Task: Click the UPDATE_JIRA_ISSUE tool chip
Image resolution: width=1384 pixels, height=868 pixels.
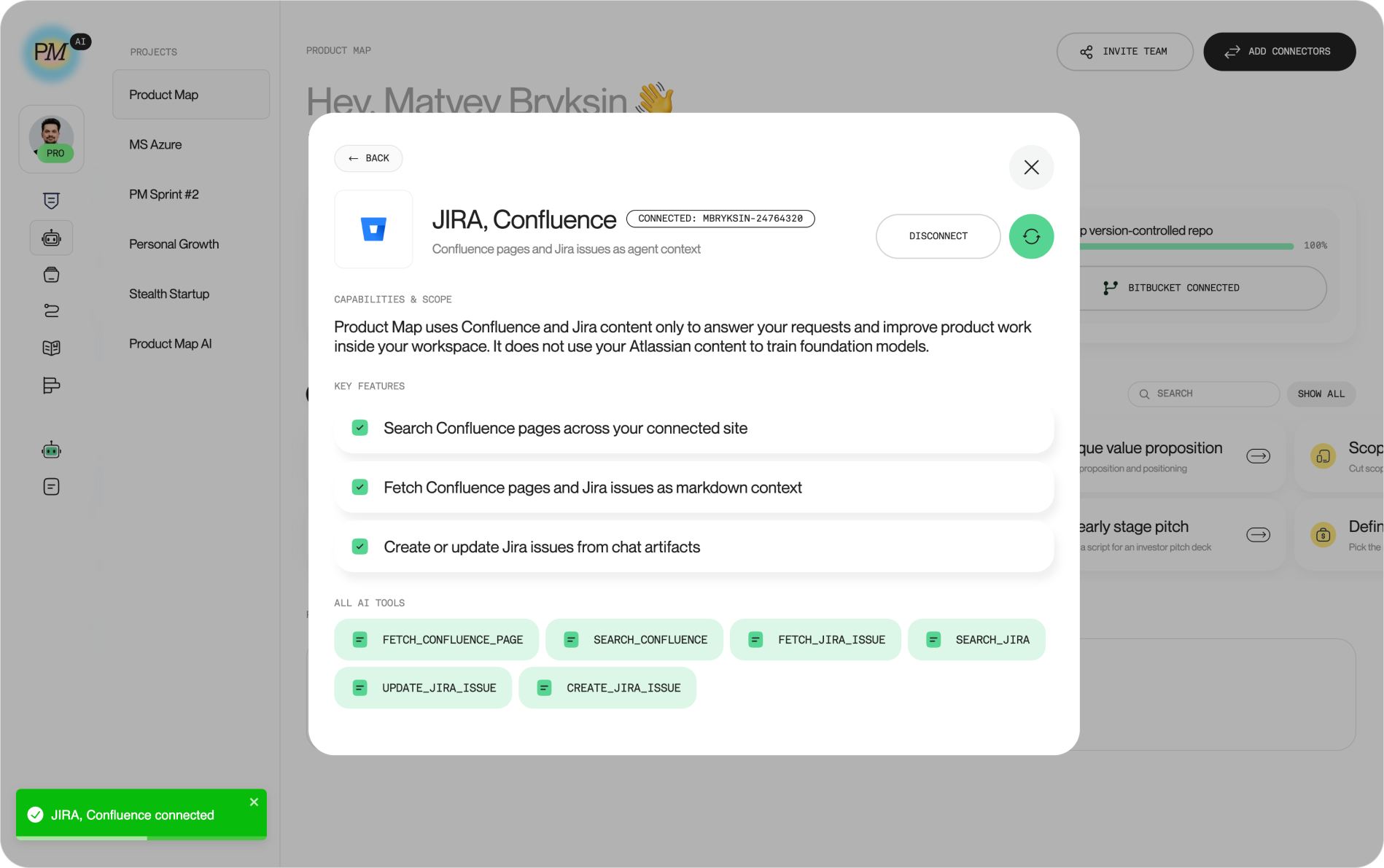Action: [x=423, y=688]
